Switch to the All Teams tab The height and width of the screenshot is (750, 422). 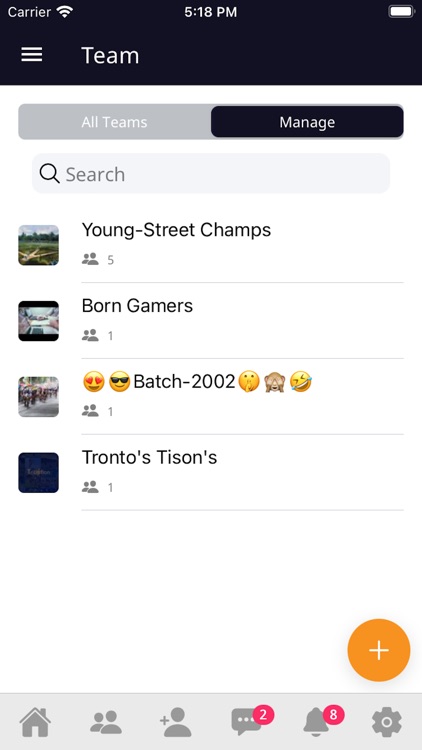[x=114, y=122]
